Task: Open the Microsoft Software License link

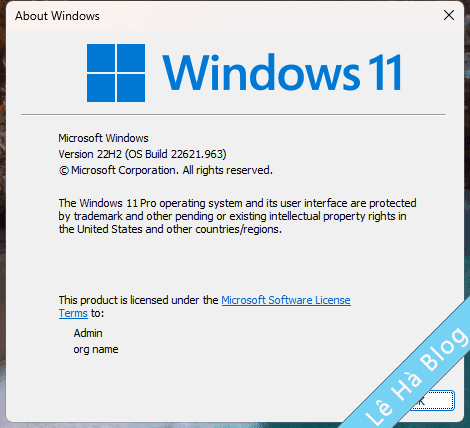Action: click(286, 300)
